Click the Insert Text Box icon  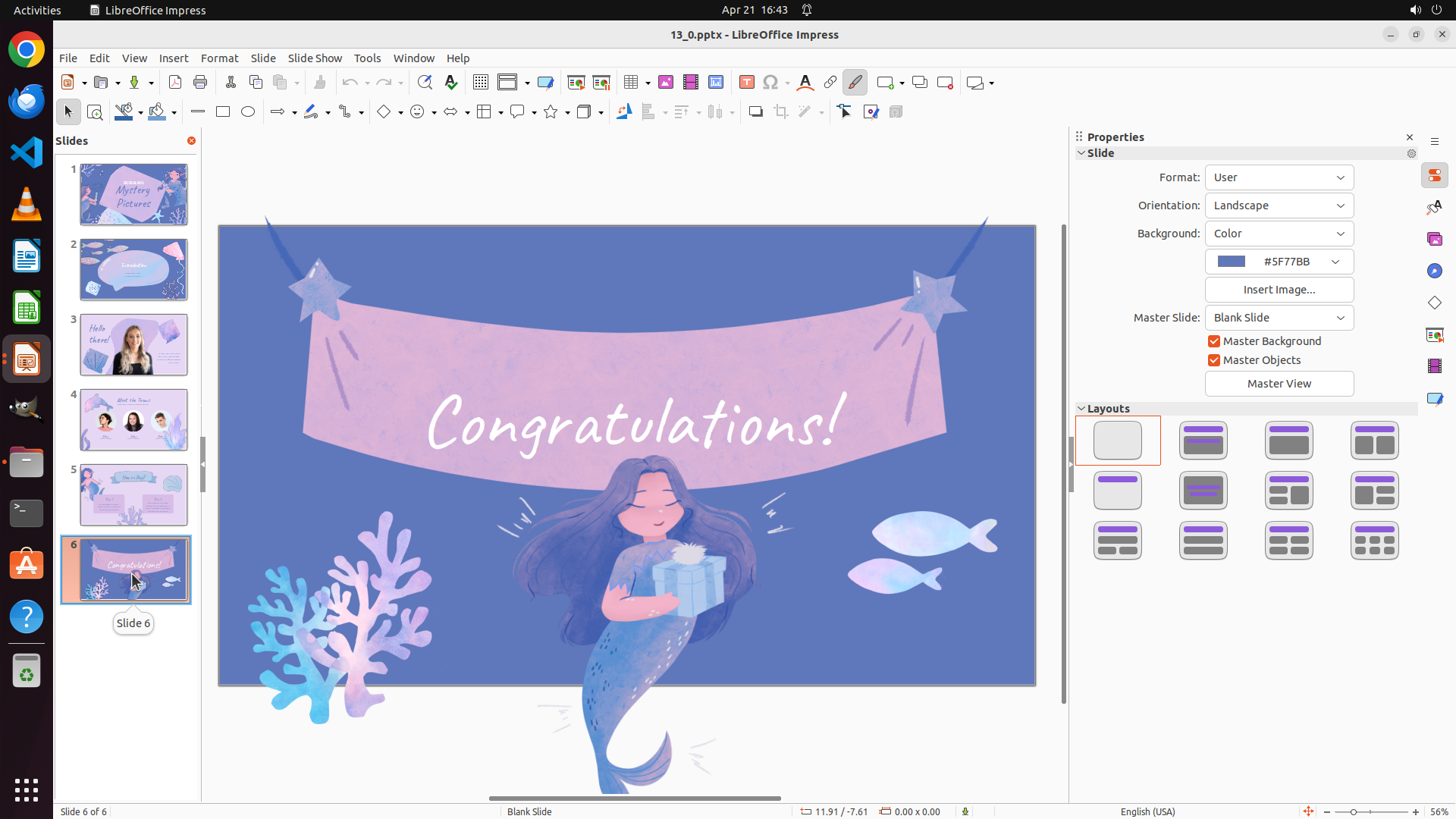[x=746, y=83]
